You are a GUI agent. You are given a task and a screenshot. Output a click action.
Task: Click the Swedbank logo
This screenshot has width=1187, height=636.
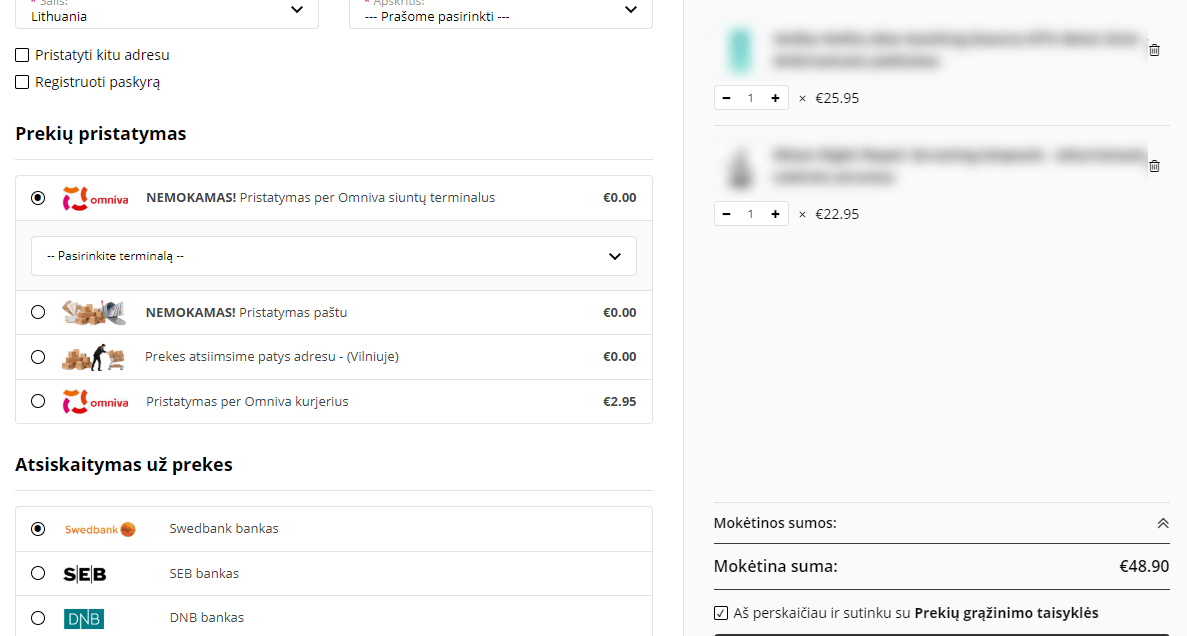tap(100, 529)
